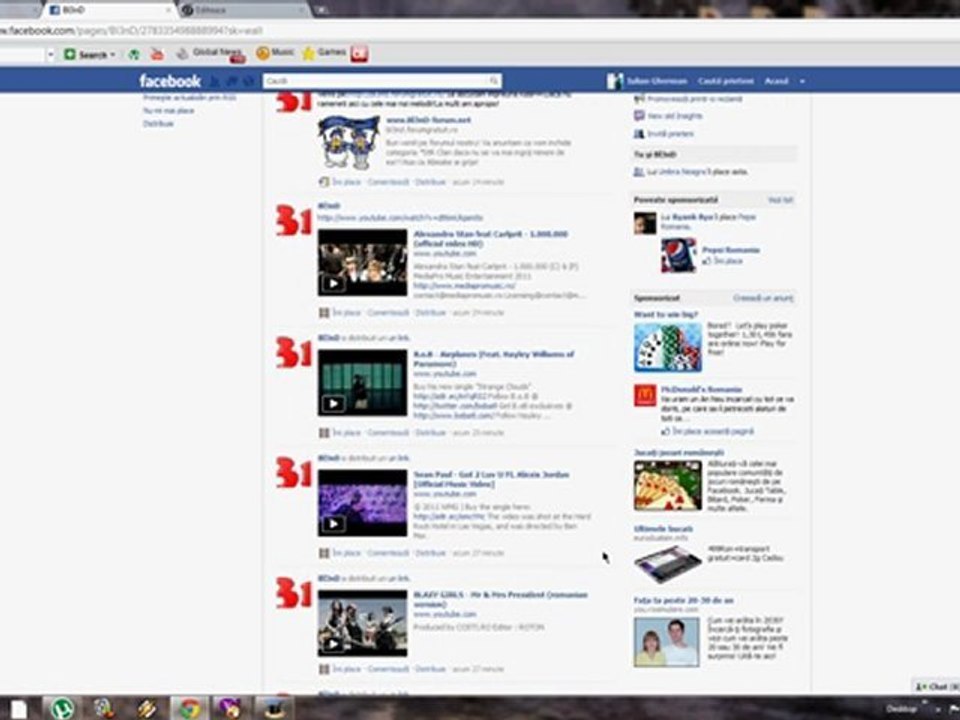Switch to the second browser tab
This screenshot has height=720, width=960.
tap(243, 10)
